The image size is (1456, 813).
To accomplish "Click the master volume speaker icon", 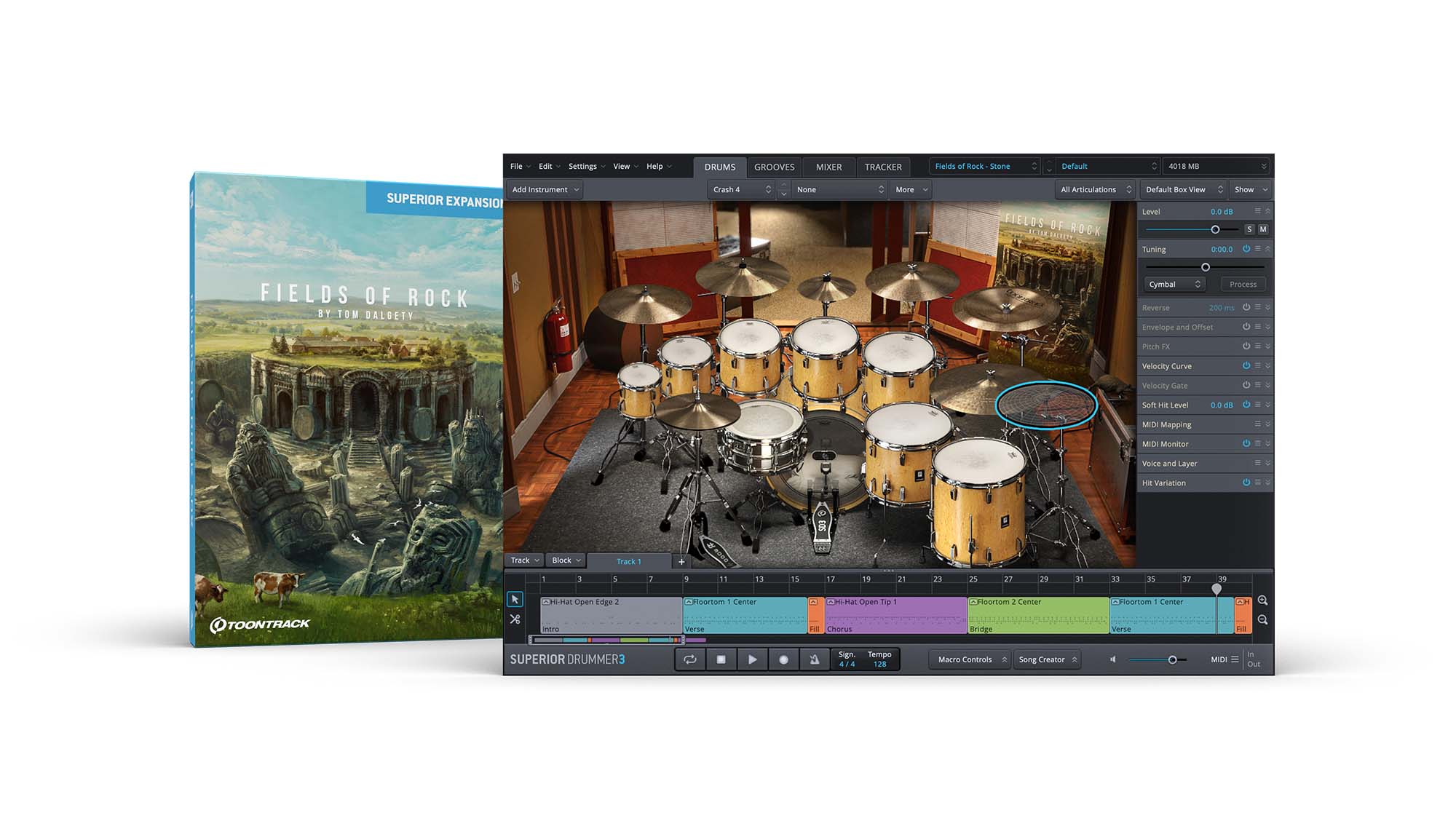I will tap(1112, 659).
